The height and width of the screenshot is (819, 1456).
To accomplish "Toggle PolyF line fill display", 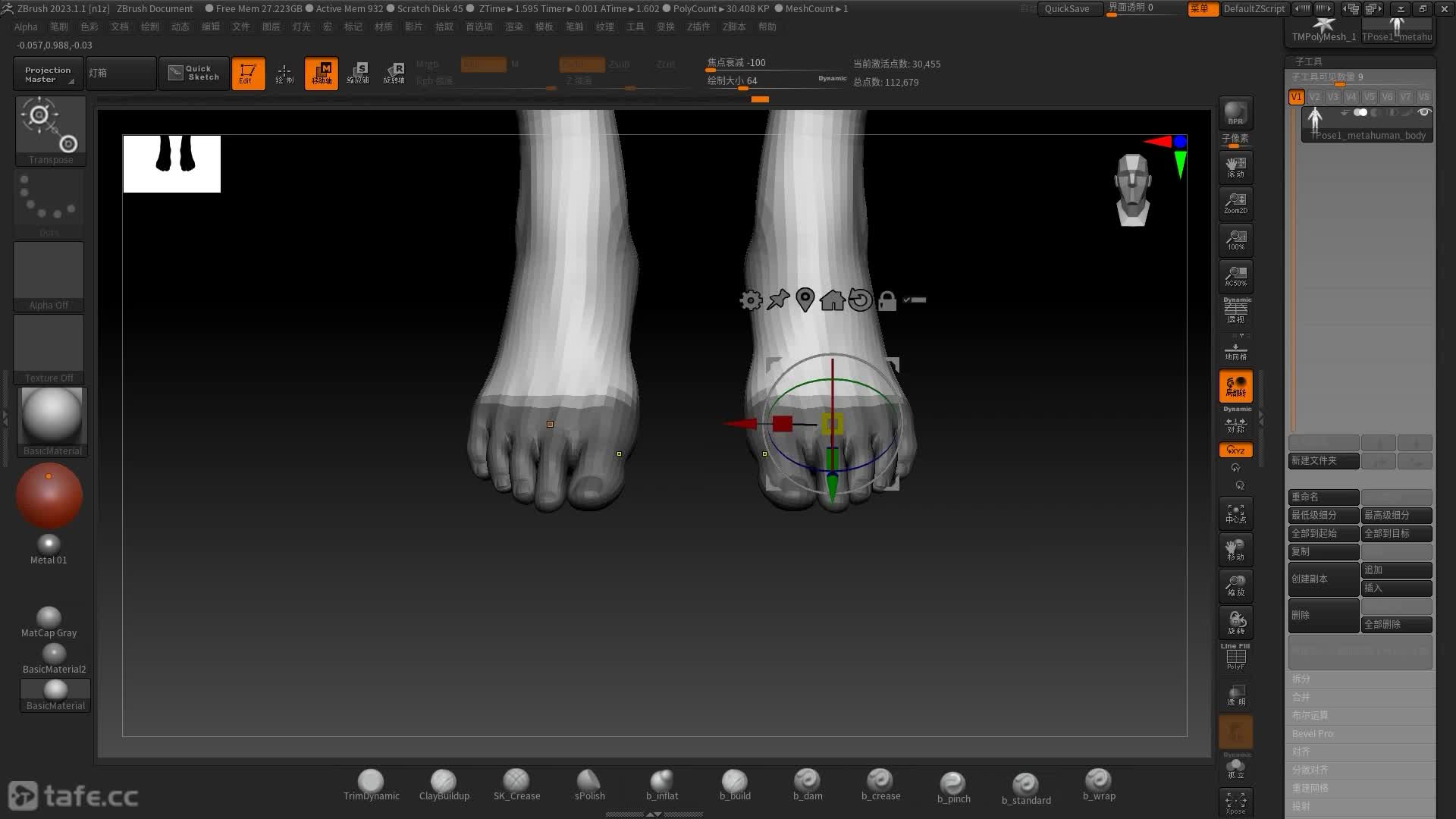I will pyautogui.click(x=1235, y=657).
